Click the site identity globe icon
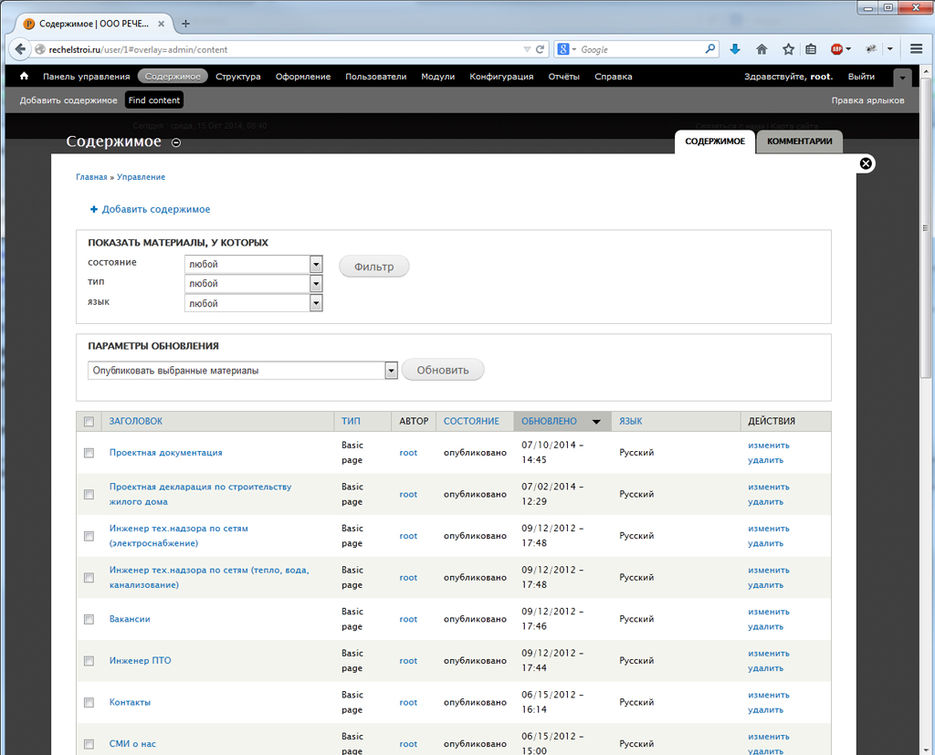Screen dimensions: 935x755 tap(40, 49)
